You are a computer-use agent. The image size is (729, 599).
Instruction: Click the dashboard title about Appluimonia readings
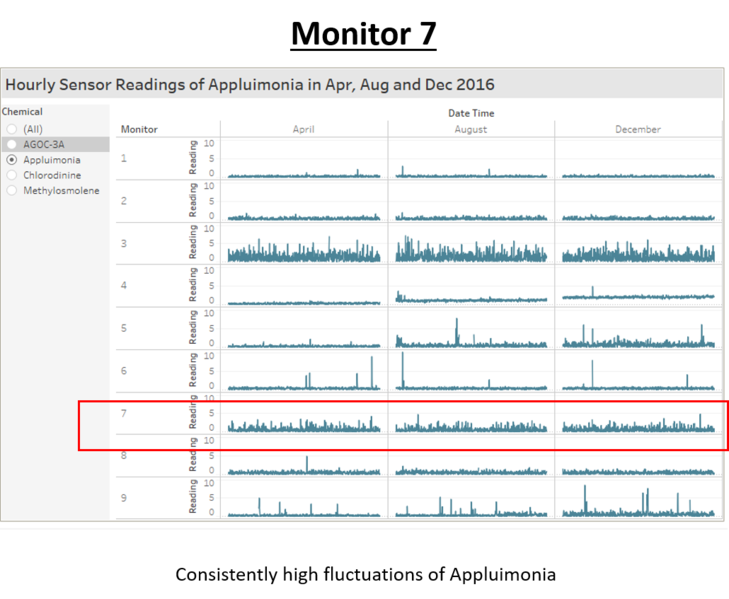(250, 85)
